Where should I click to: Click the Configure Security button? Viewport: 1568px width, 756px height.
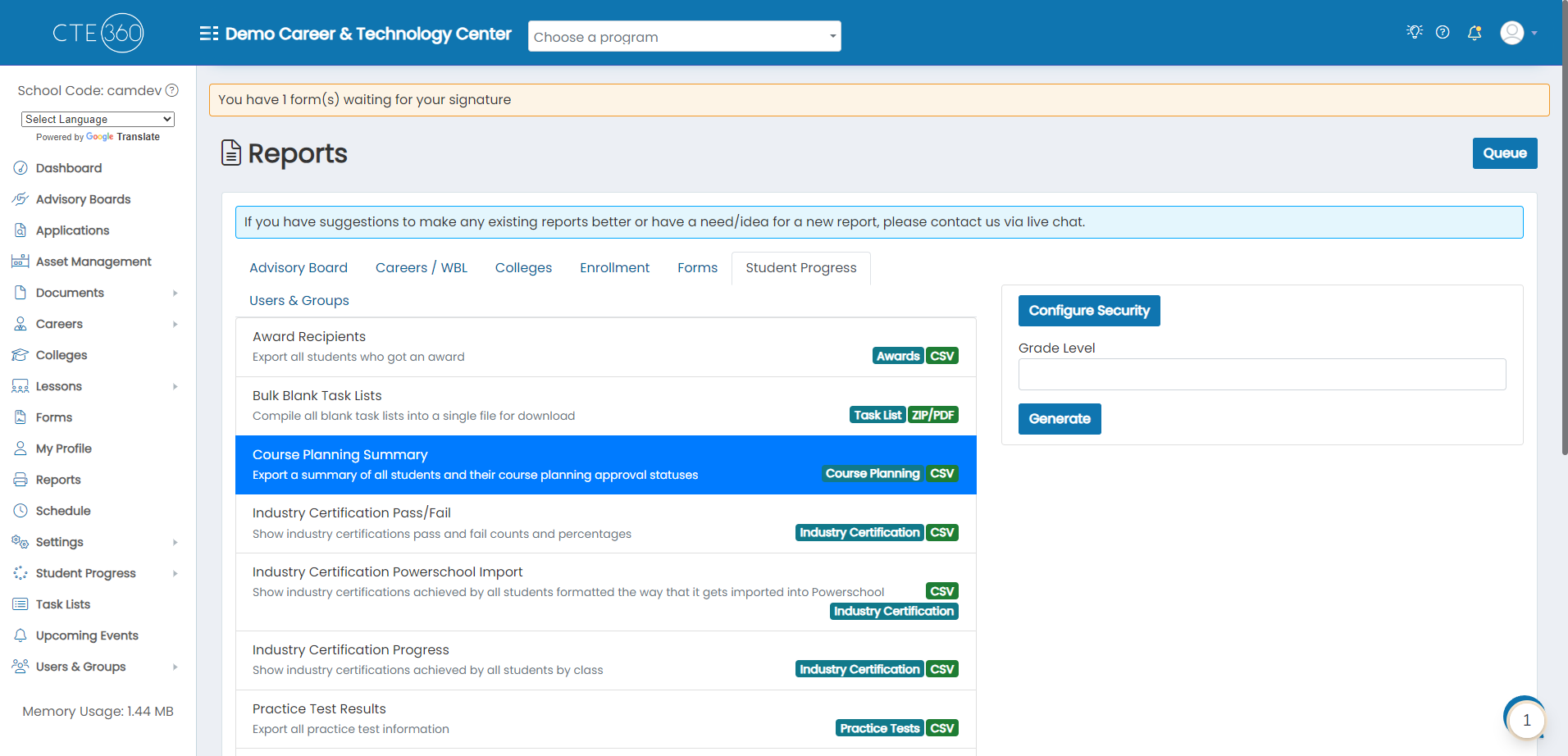click(1089, 311)
